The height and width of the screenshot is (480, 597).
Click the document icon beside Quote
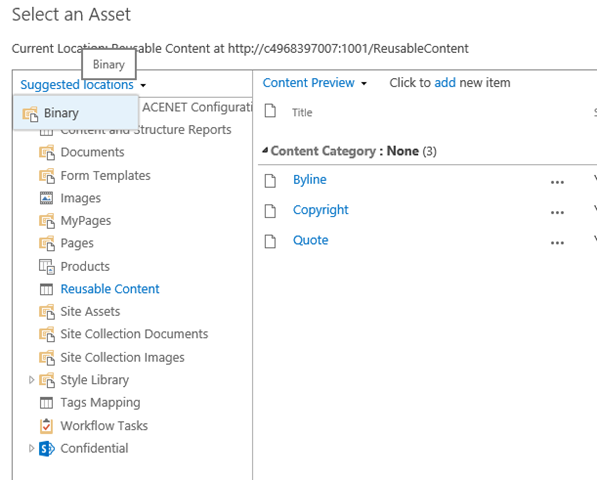270,241
